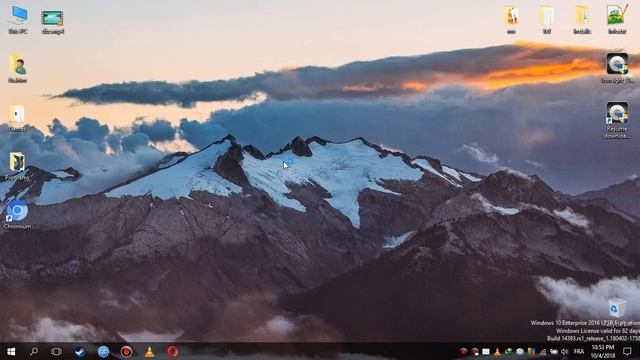
Task: Open the red swirl app on taskbar
Action: coord(173,351)
